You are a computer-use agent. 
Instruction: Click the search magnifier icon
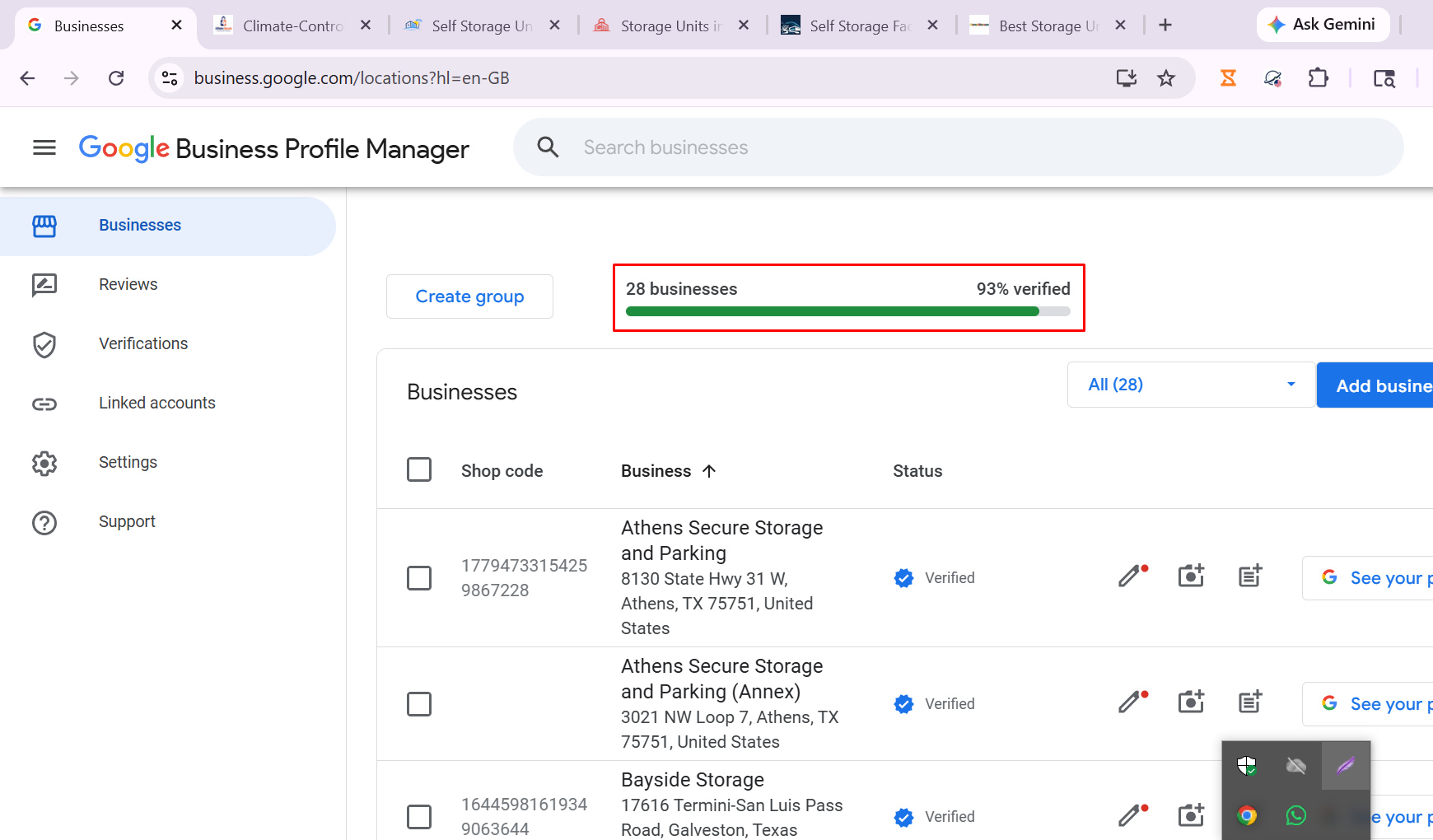coord(548,147)
